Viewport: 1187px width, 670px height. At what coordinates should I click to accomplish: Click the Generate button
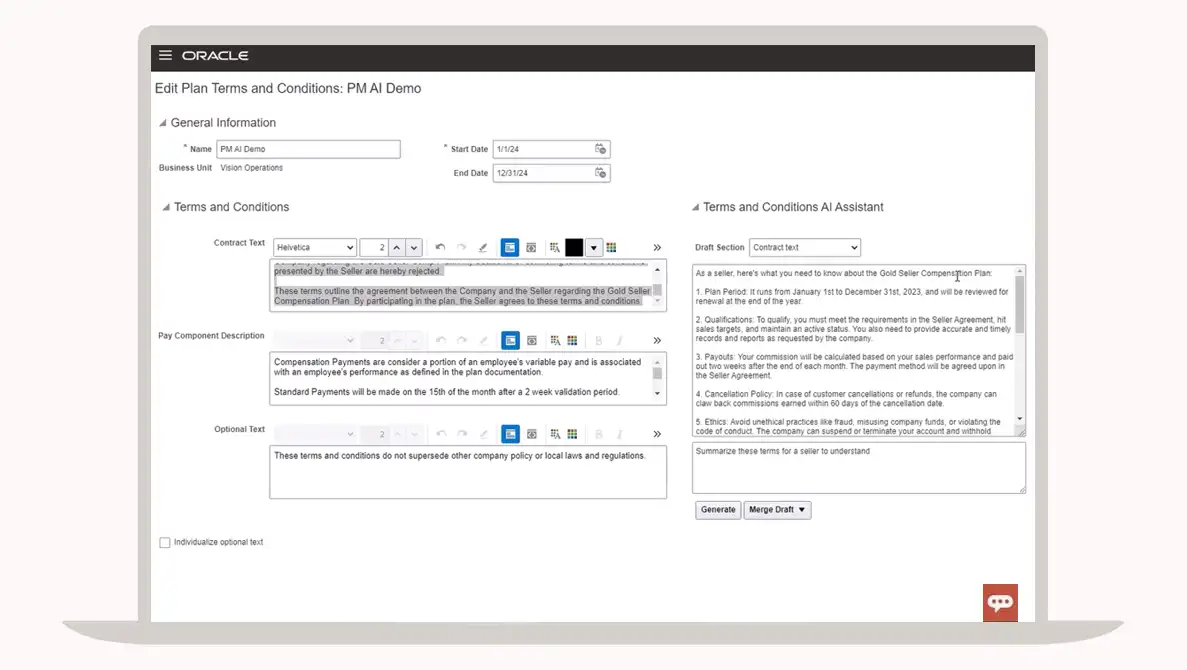click(717, 510)
